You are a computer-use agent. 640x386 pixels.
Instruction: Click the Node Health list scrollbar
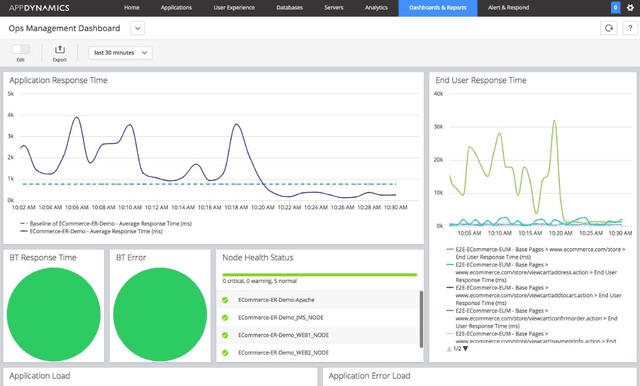click(421, 319)
